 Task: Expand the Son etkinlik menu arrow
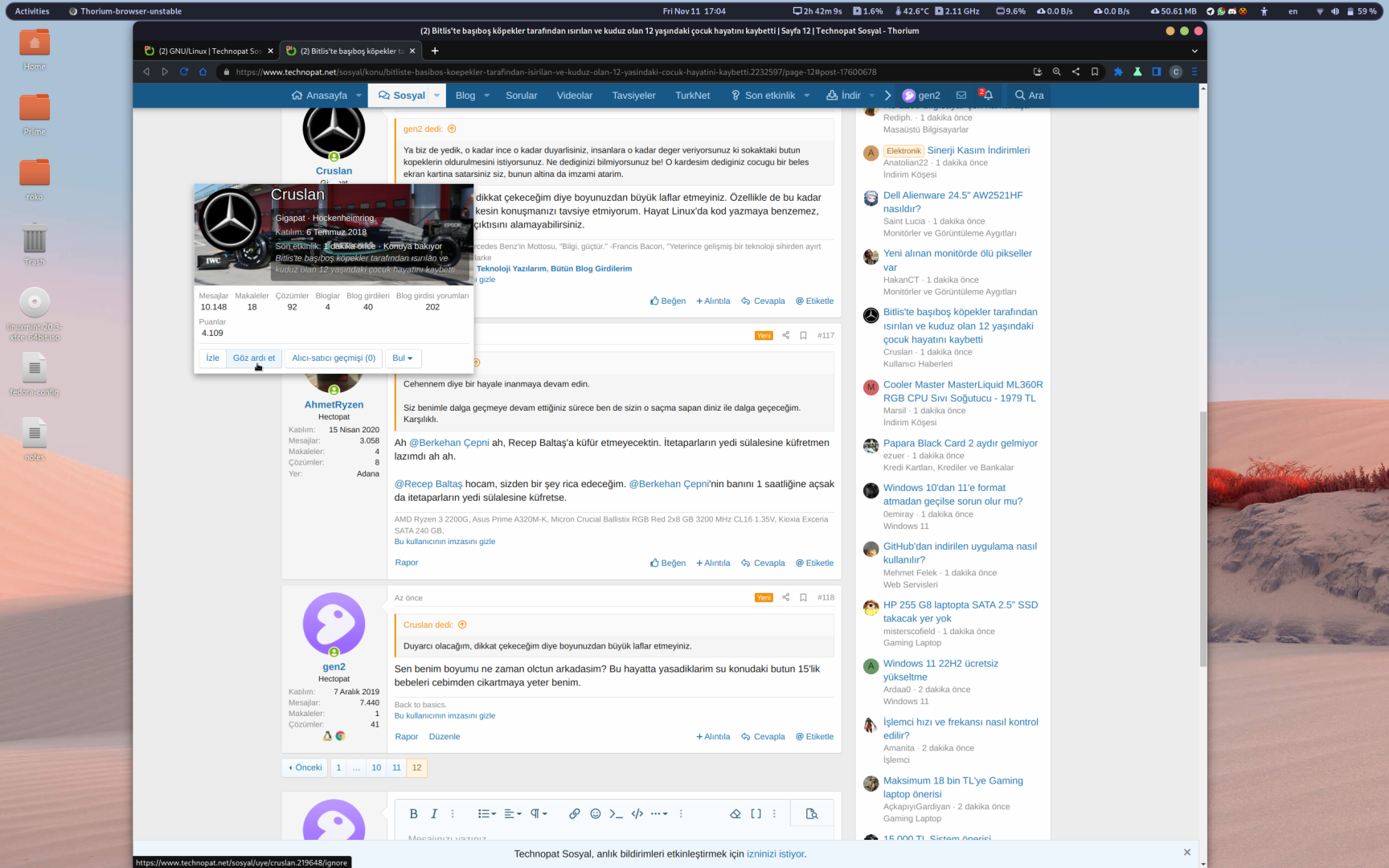(x=806, y=95)
